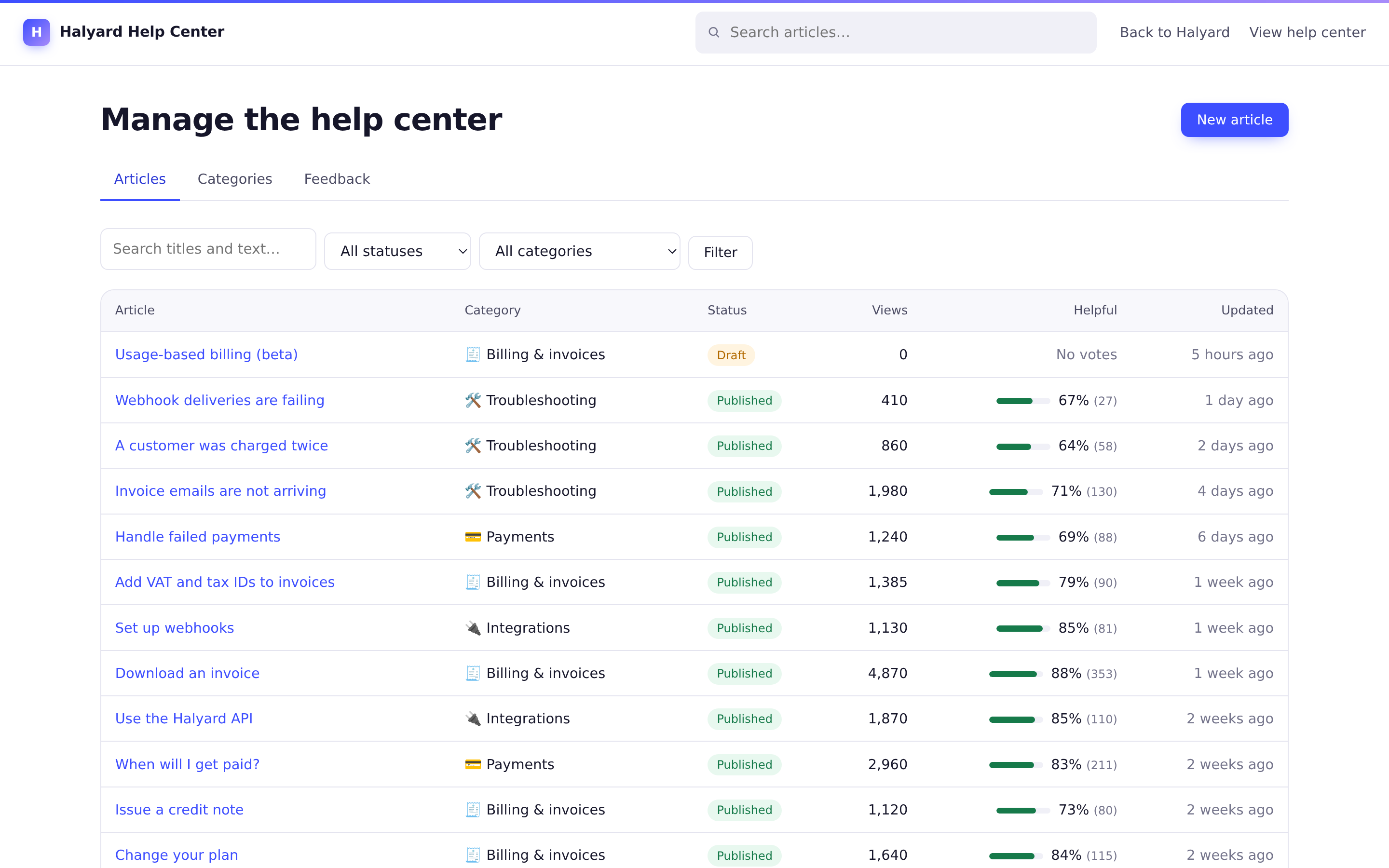Click receipt icon in Change your plan row

pyautogui.click(x=472, y=855)
